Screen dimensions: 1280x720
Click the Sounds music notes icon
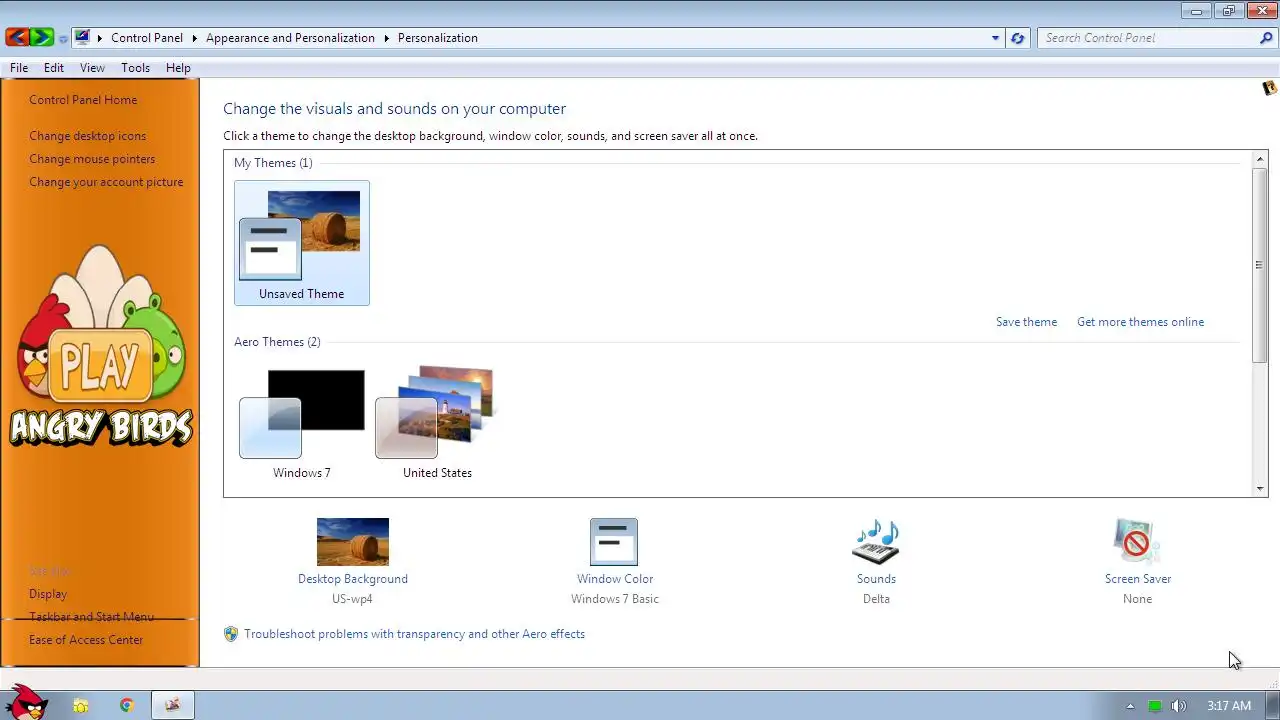pos(876,542)
